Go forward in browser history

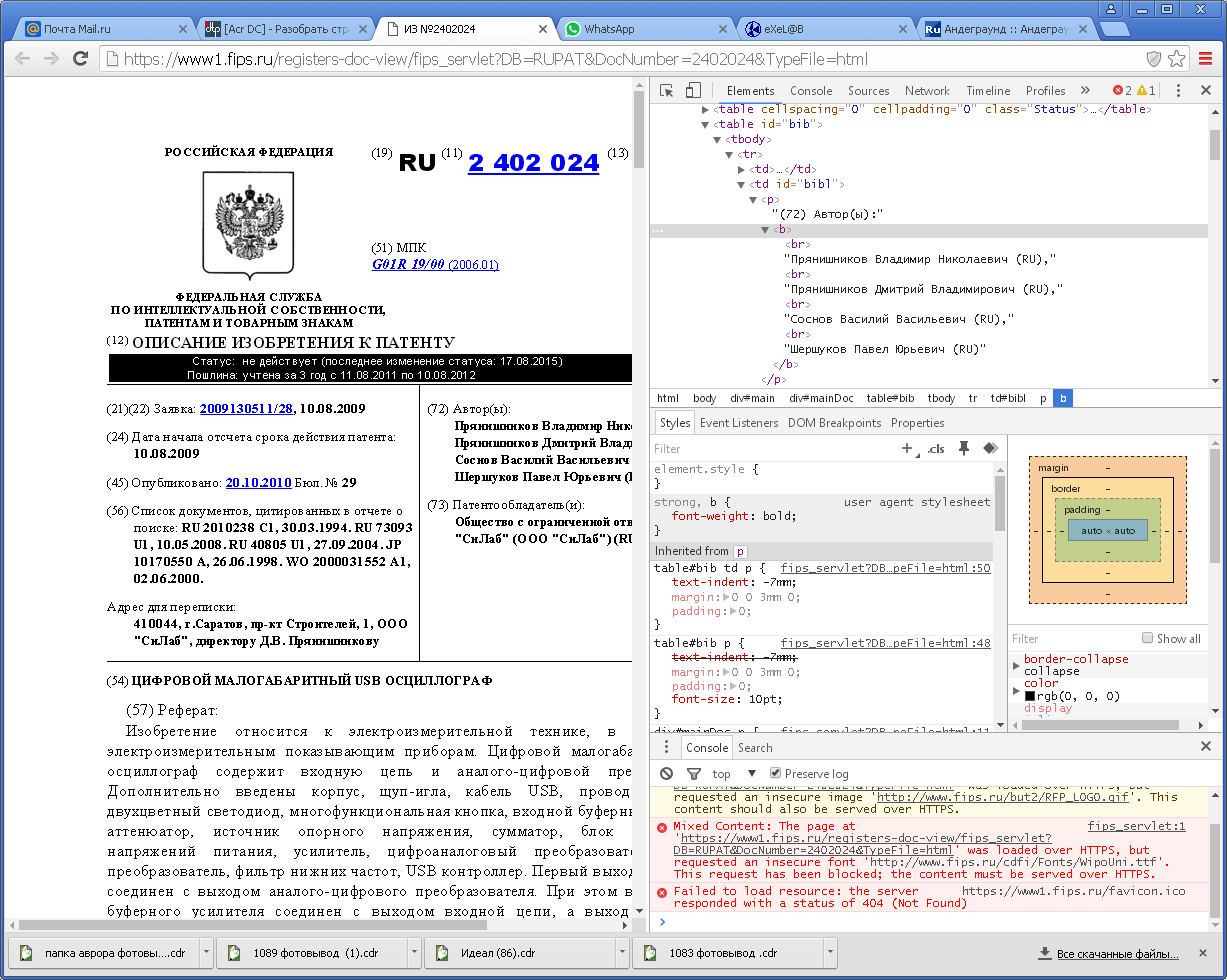pos(51,59)
